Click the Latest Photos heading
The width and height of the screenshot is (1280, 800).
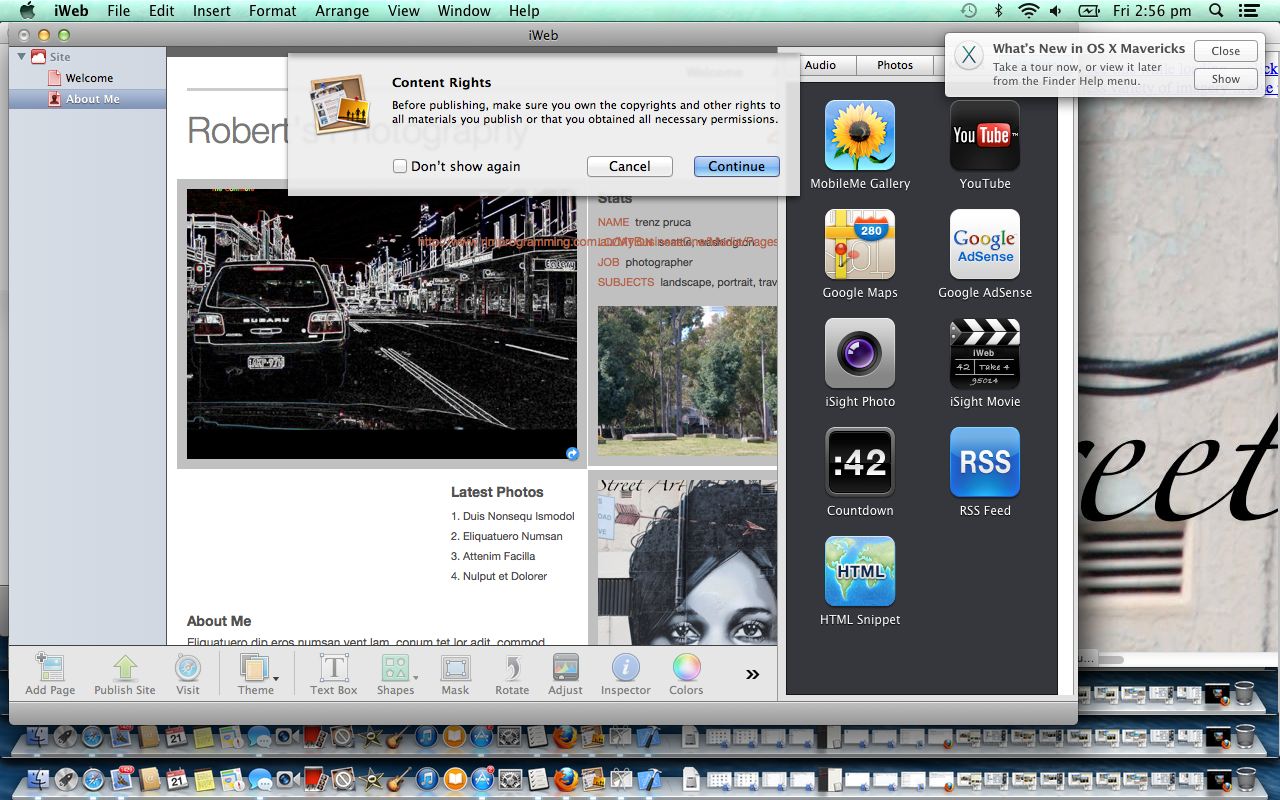coord(497,492)
